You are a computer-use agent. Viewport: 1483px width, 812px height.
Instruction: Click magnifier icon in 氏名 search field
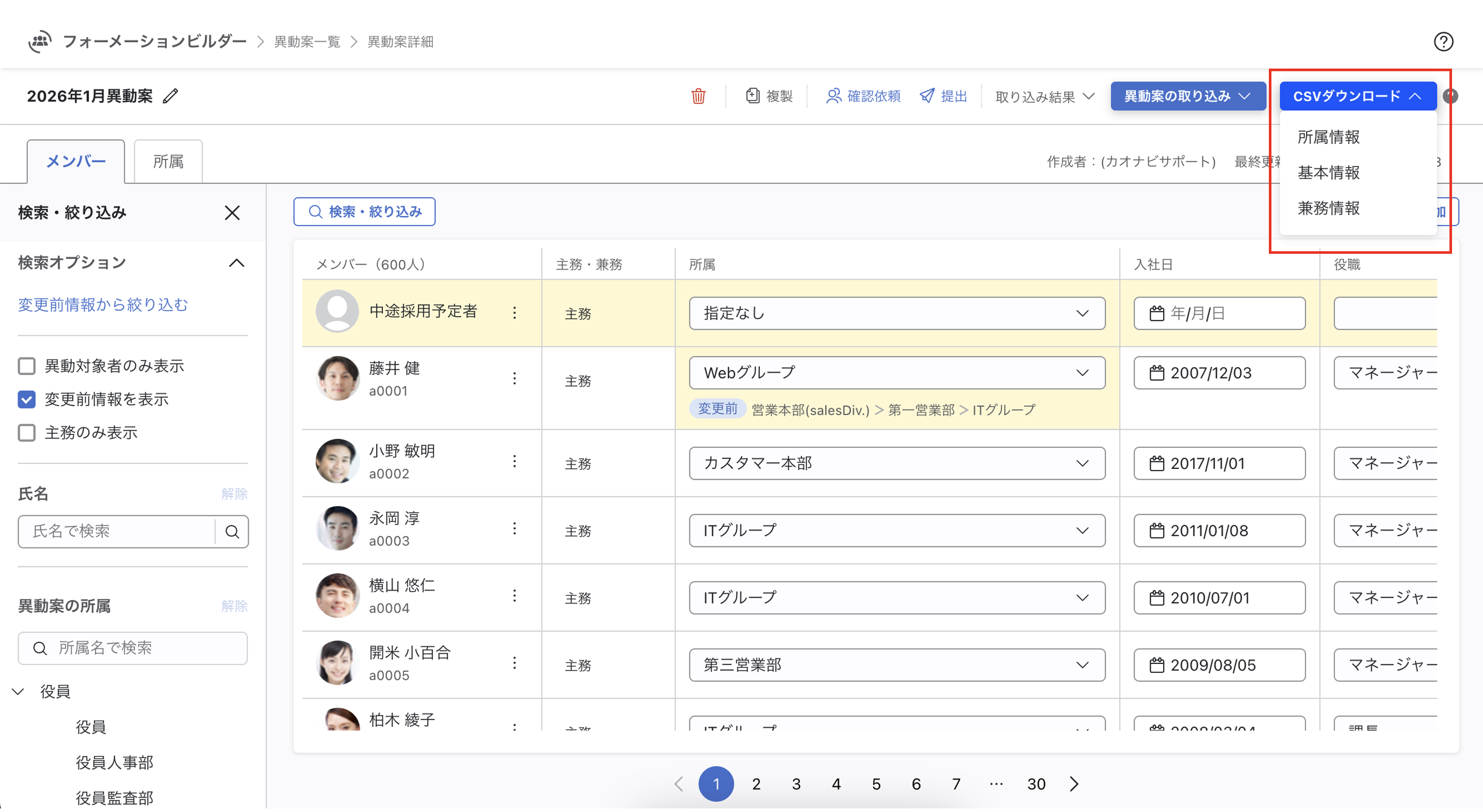coord(232,532)
